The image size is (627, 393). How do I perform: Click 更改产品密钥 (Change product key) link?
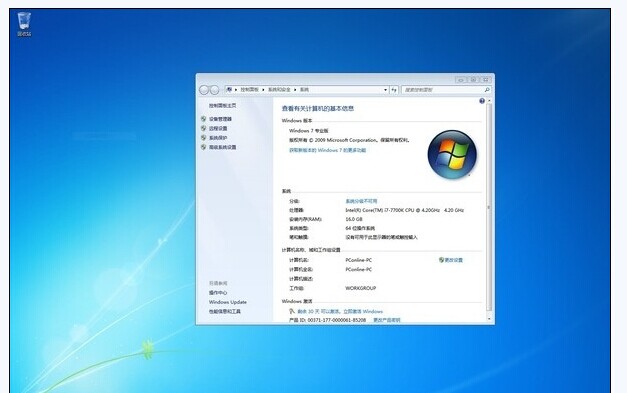pos(387,320)
